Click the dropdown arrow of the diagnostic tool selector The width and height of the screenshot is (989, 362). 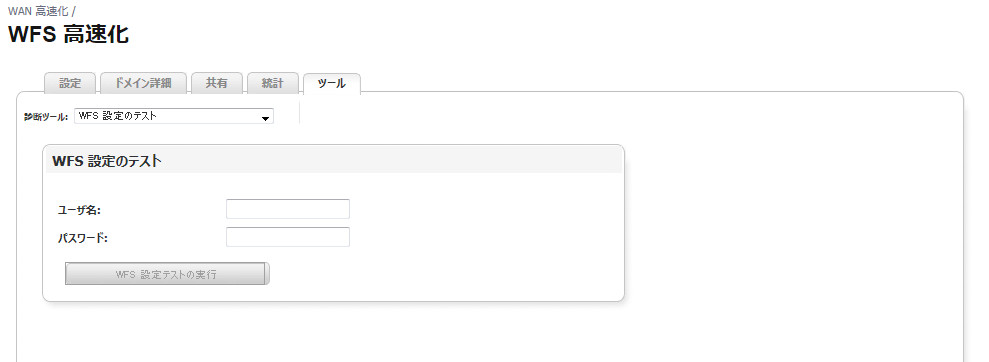coord(266,118)
